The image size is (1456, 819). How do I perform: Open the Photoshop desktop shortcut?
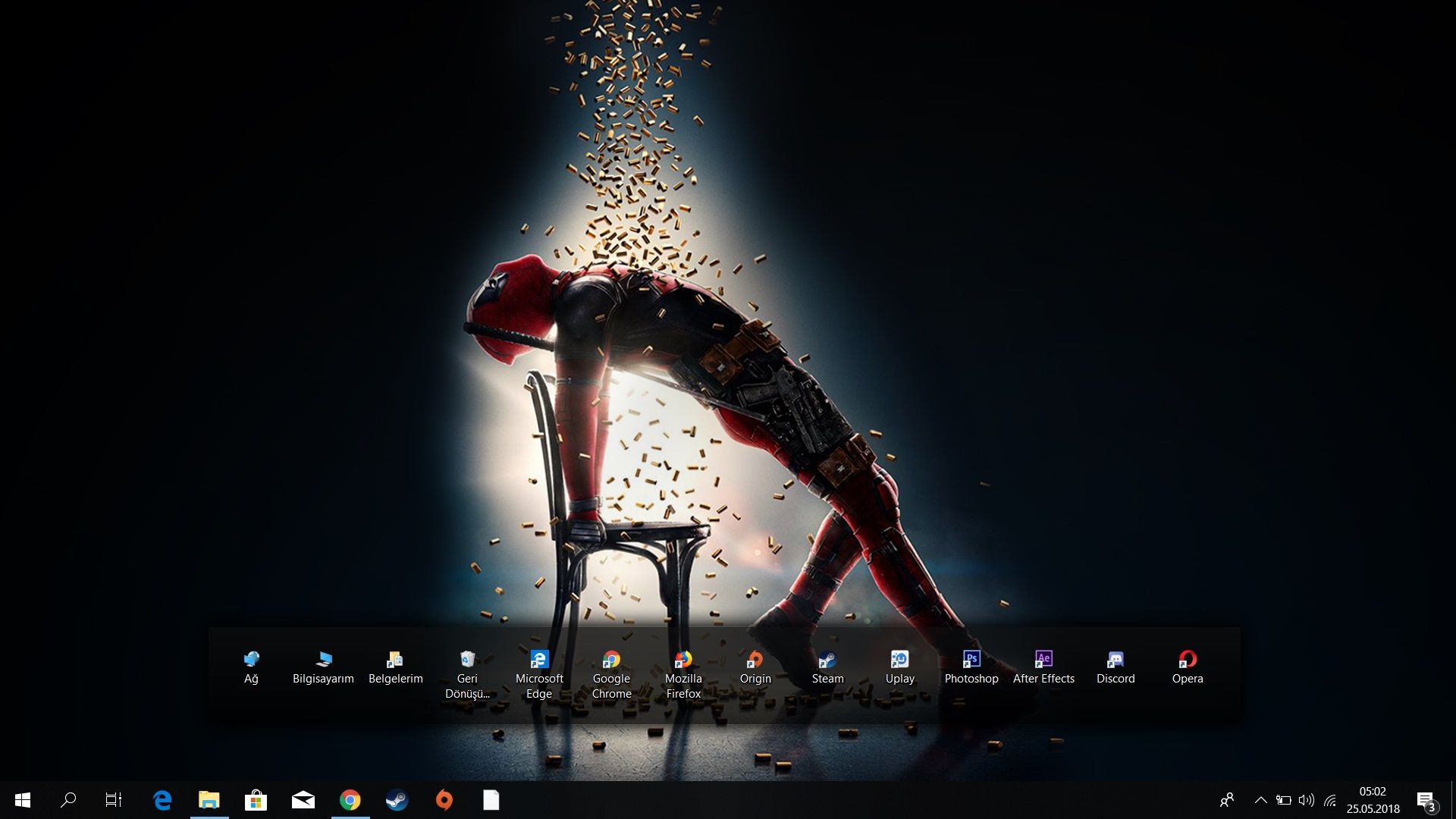[x=971, y=660]
